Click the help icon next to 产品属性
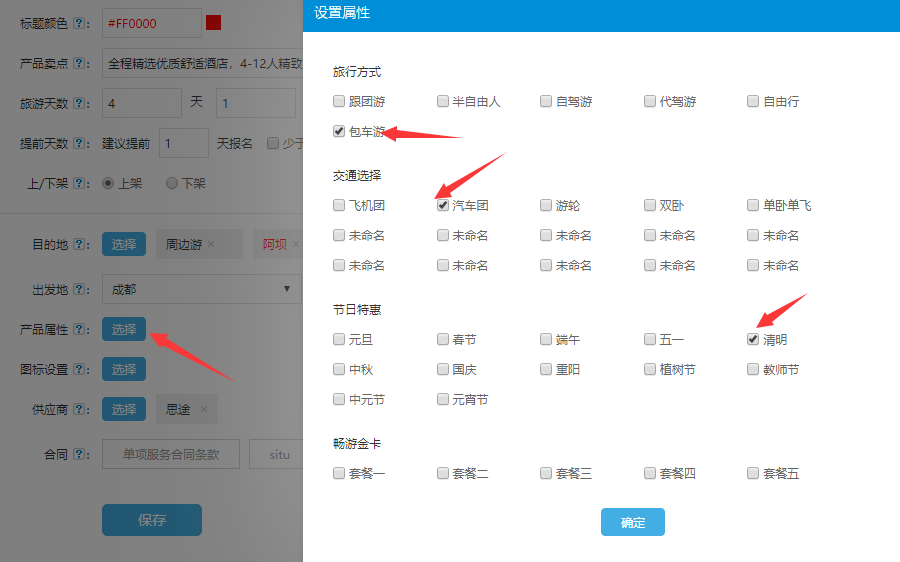900x562 pixels. [x=80, y=329]
